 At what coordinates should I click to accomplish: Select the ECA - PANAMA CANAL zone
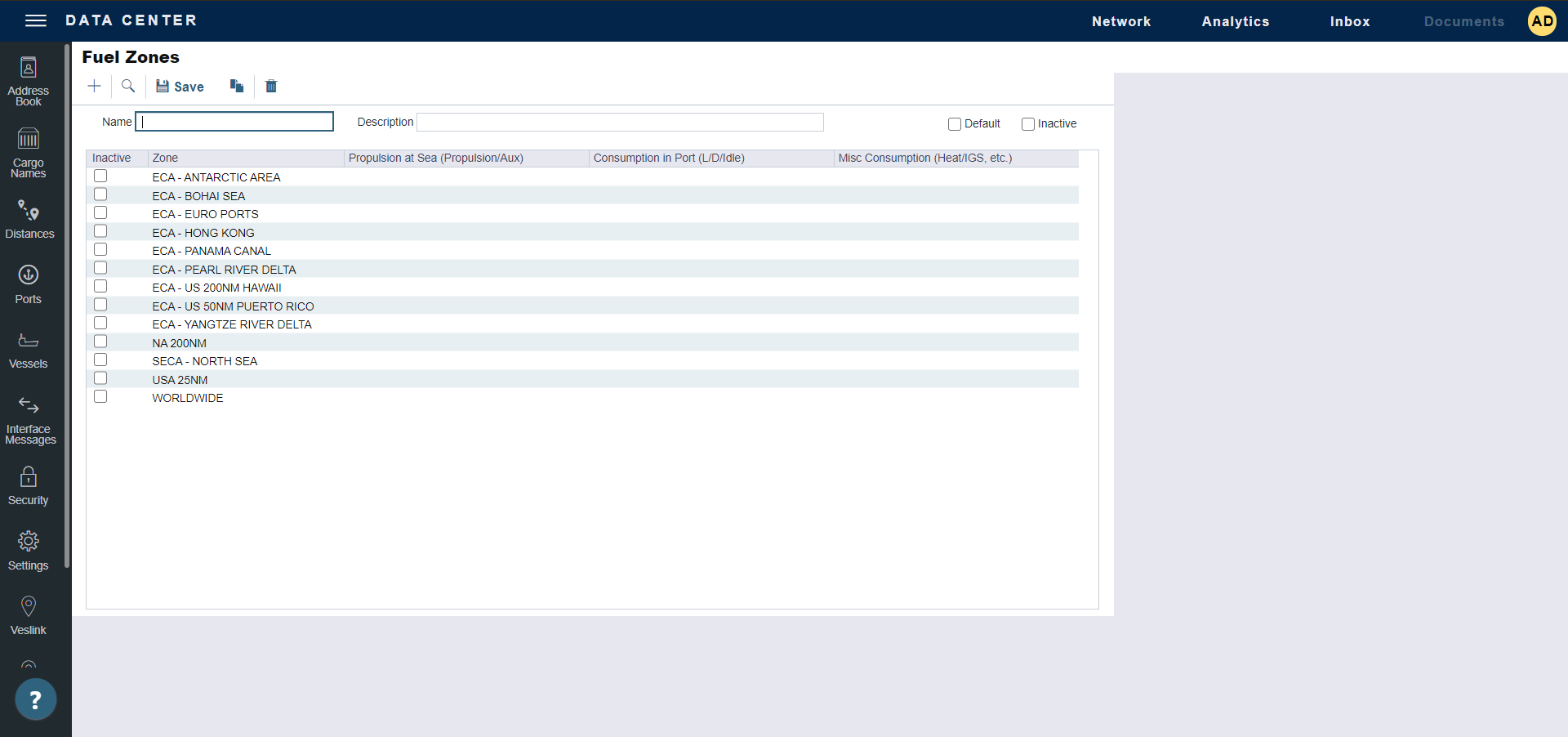pos(212,251)
